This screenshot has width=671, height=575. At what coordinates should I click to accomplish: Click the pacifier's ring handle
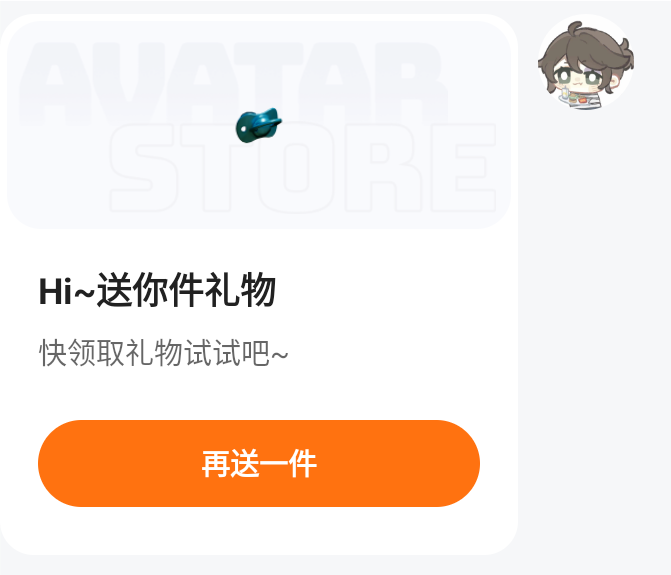pyautogui.click(x=269, y=123)
